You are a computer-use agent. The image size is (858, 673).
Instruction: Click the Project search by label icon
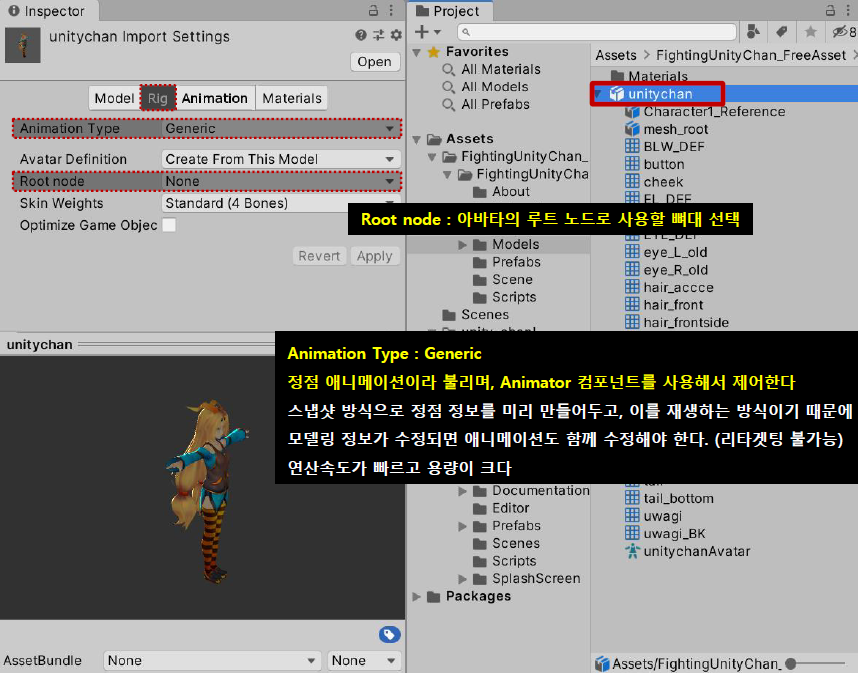[782, 32]
